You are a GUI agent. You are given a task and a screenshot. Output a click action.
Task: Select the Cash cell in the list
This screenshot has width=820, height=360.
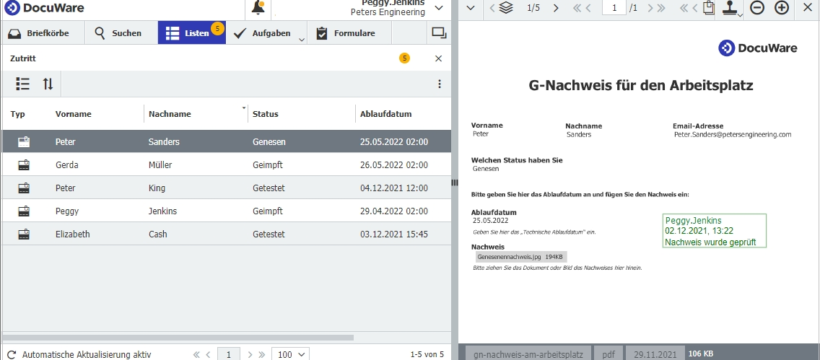tap(157, 234)
